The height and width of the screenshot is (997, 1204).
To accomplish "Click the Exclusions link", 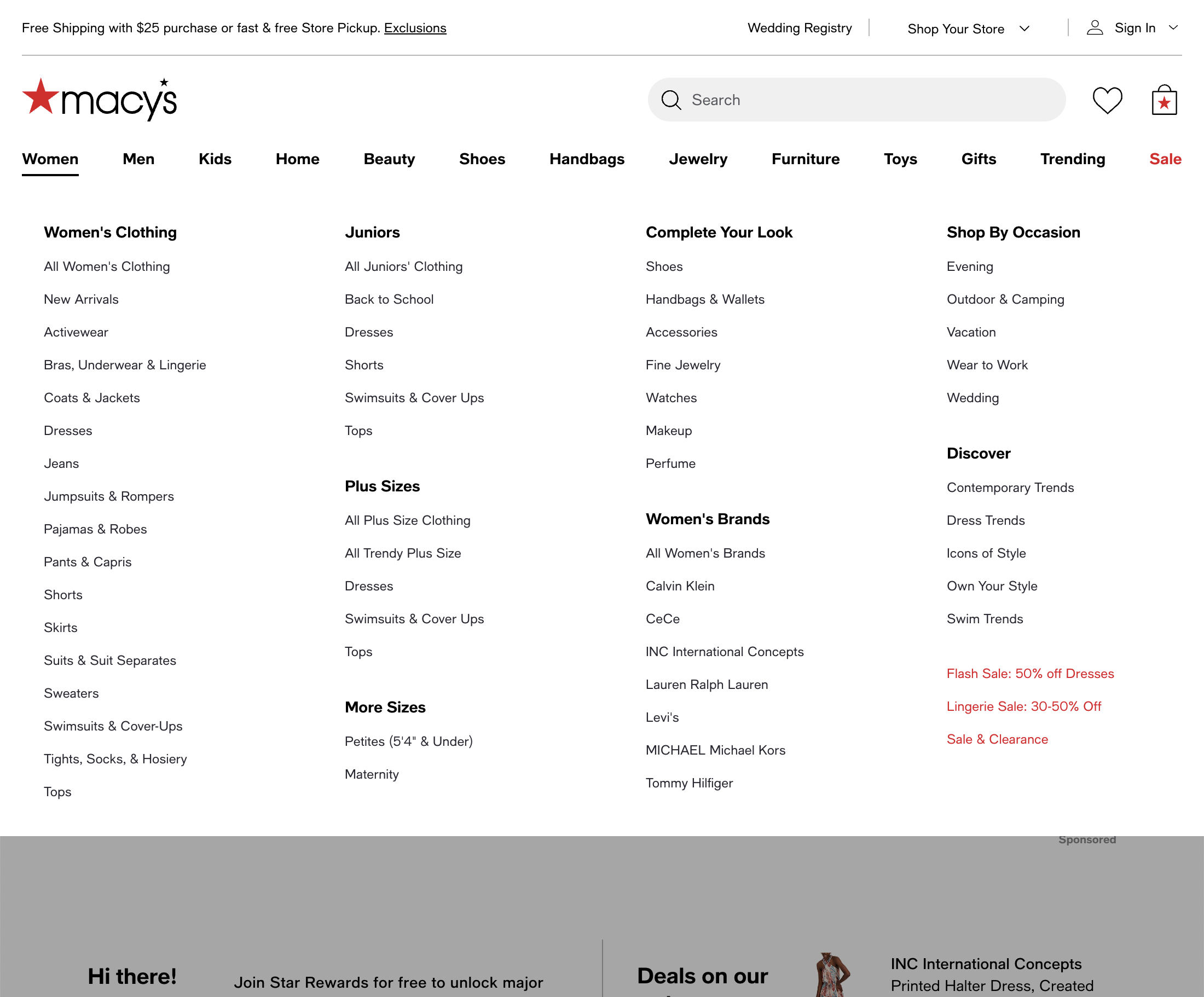I will tap(415, 27).
